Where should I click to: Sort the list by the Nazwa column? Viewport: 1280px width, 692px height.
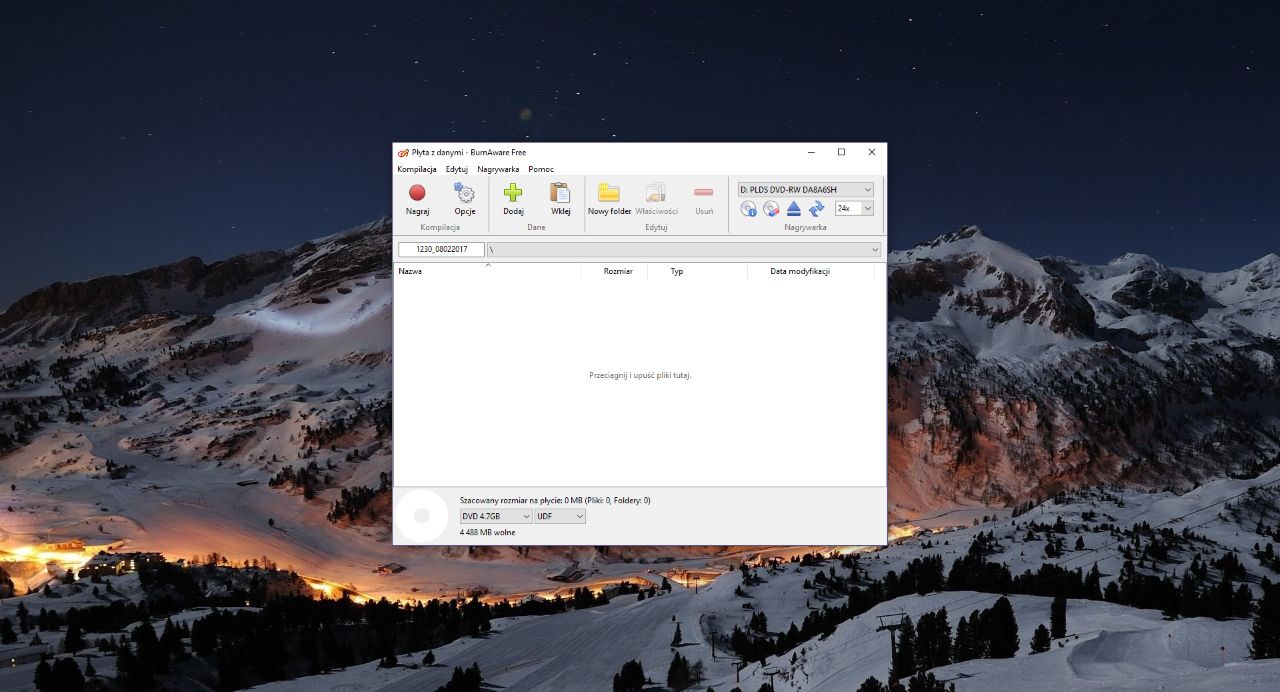coord(487,271)
